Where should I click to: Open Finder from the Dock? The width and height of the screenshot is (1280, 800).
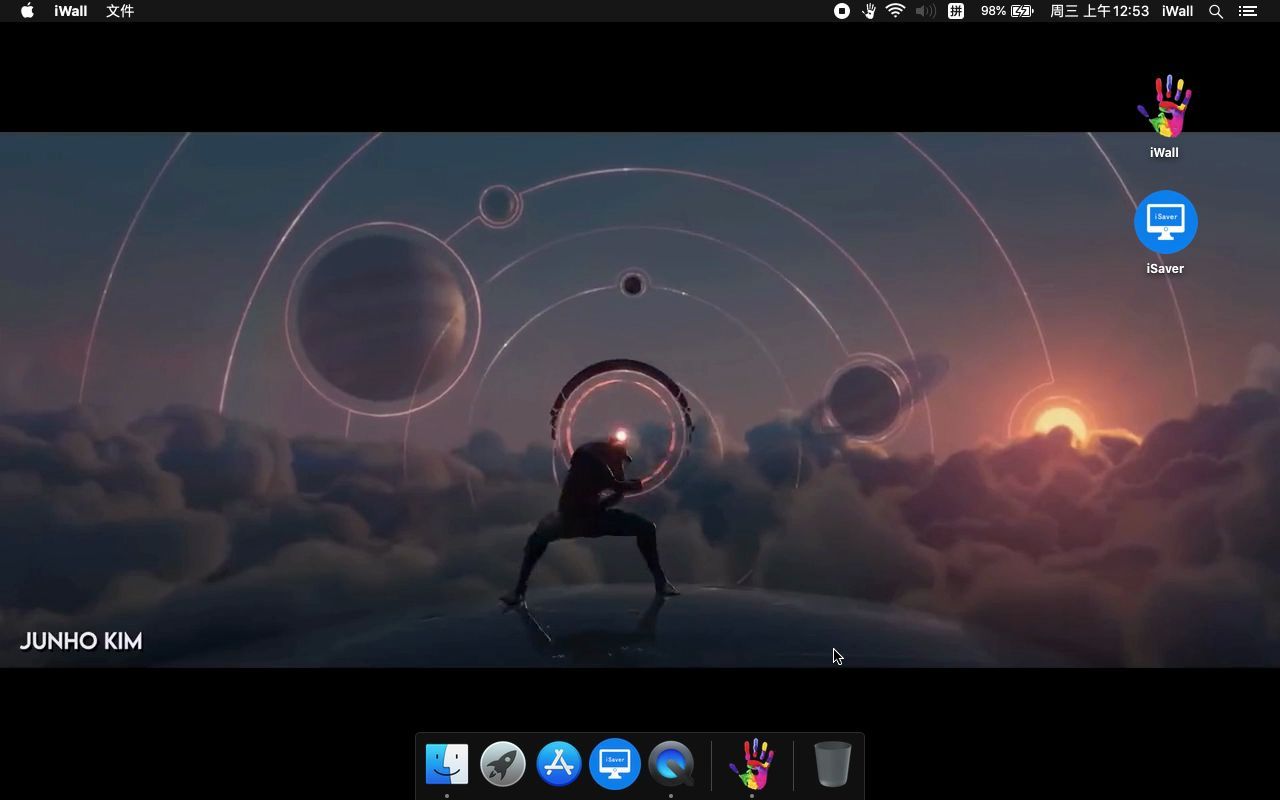click(447, 764)
